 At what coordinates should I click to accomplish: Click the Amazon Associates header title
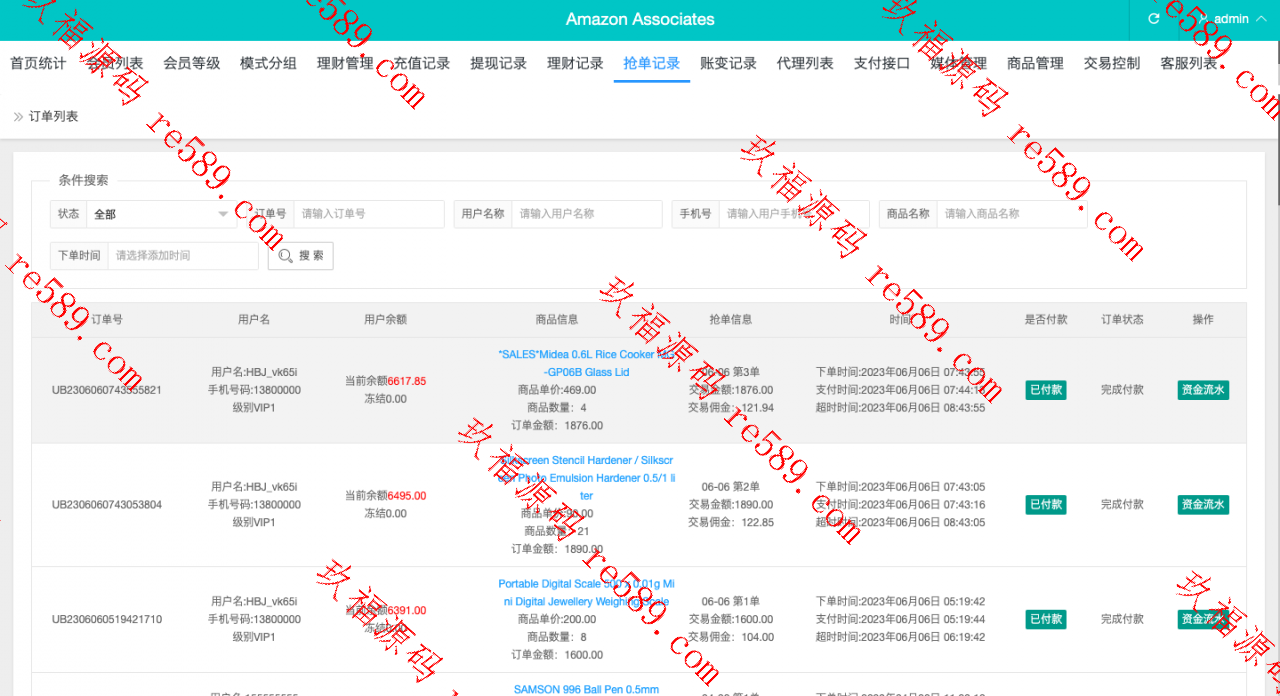[x=640, y=19]
